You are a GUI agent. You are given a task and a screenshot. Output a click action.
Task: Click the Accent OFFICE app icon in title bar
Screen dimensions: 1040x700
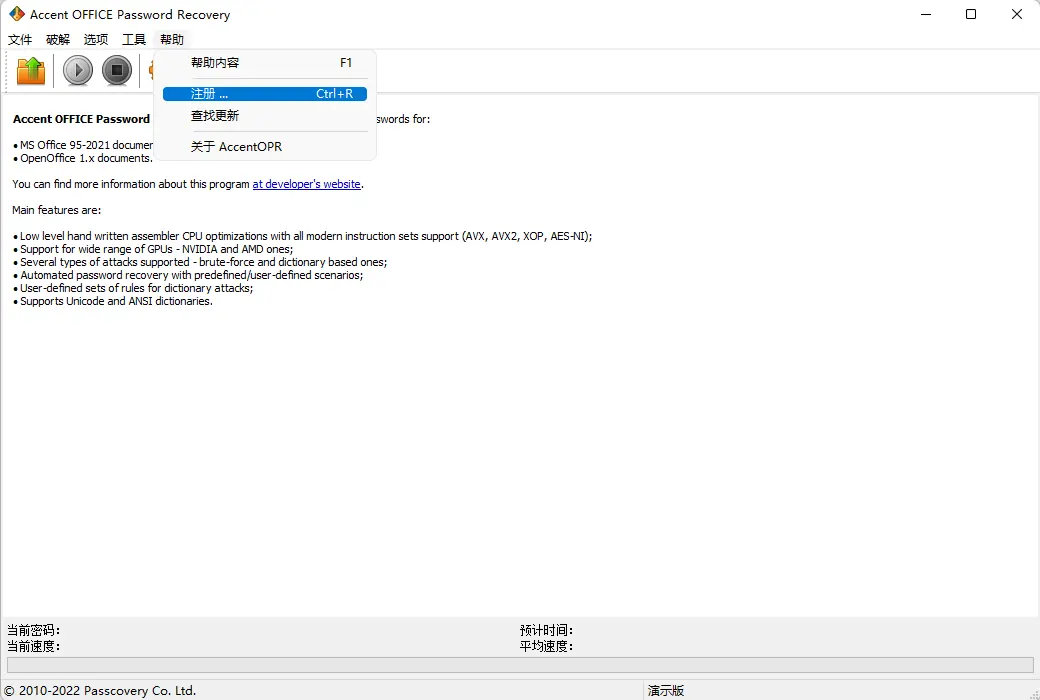tap(16, 14)
